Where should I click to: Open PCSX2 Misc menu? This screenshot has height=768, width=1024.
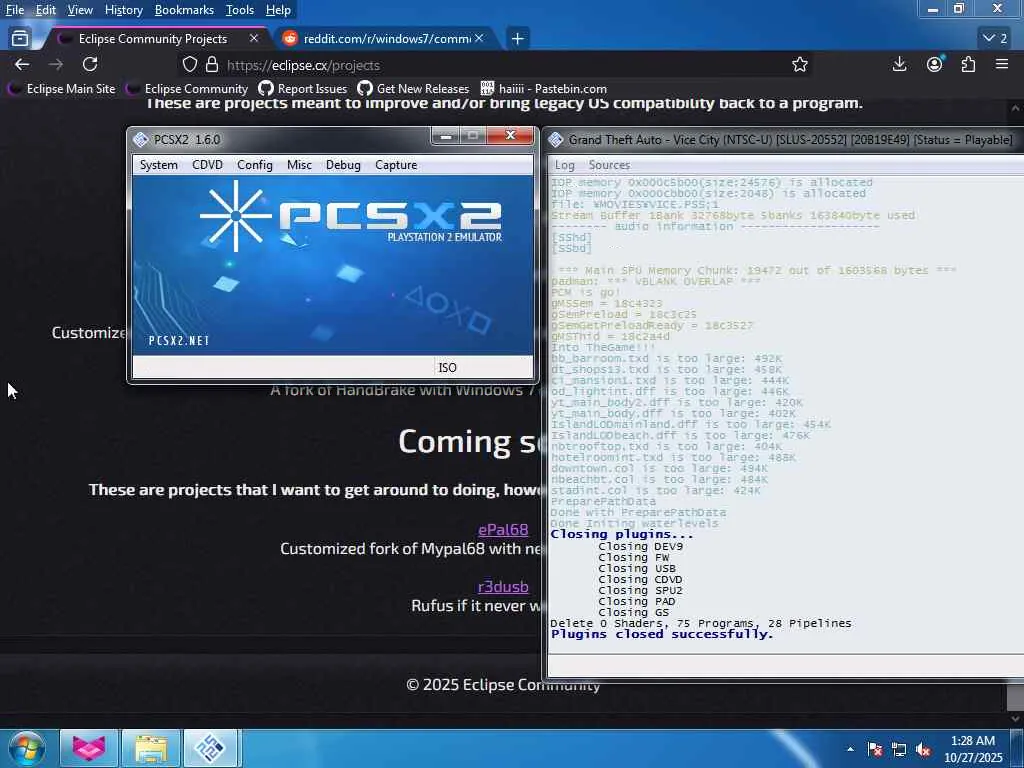[x=299, y=165]
